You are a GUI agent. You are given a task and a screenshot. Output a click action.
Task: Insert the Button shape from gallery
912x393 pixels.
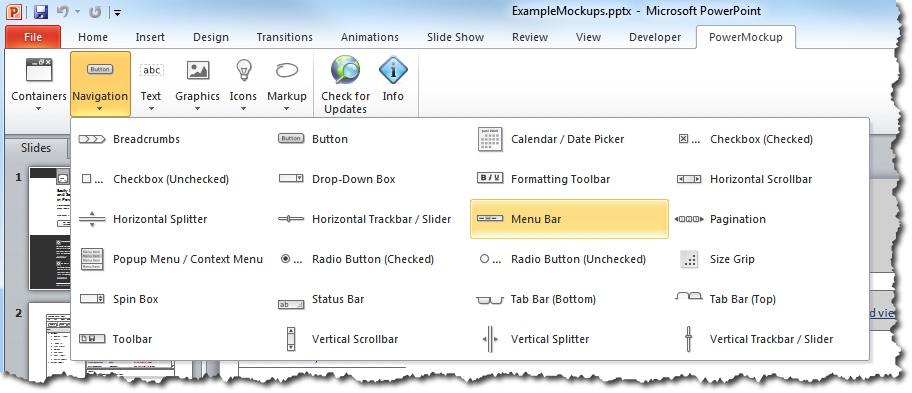click(370, 140)
